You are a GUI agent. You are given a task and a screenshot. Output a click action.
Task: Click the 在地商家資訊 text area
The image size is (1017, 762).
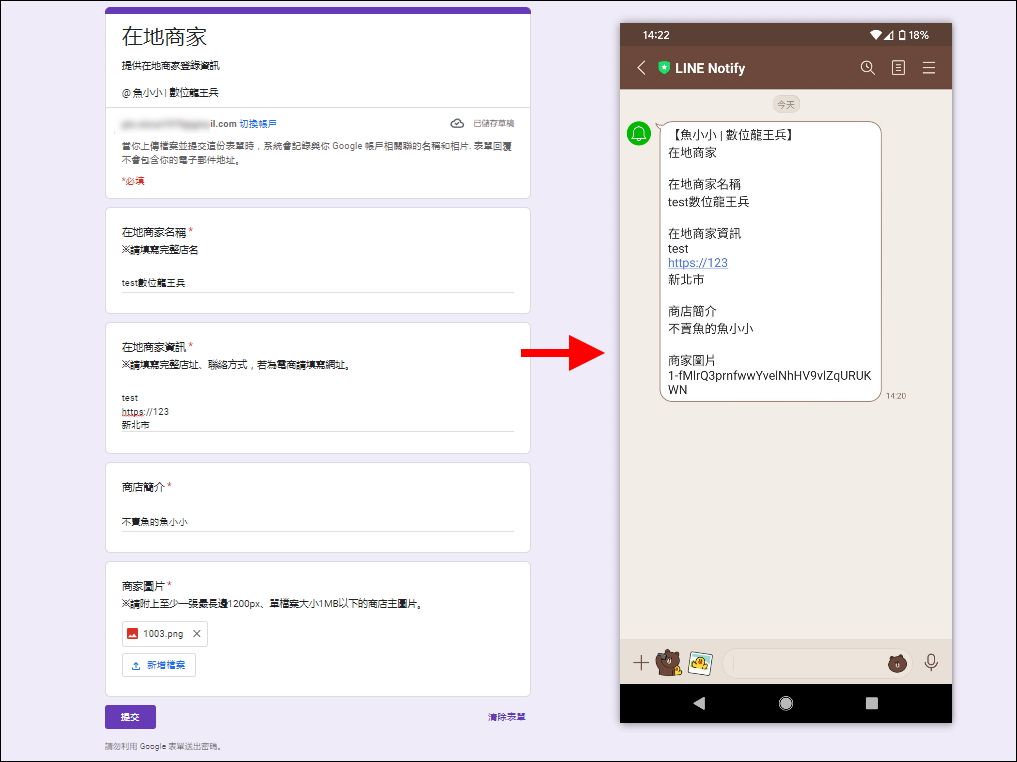(x=318, y=411)
